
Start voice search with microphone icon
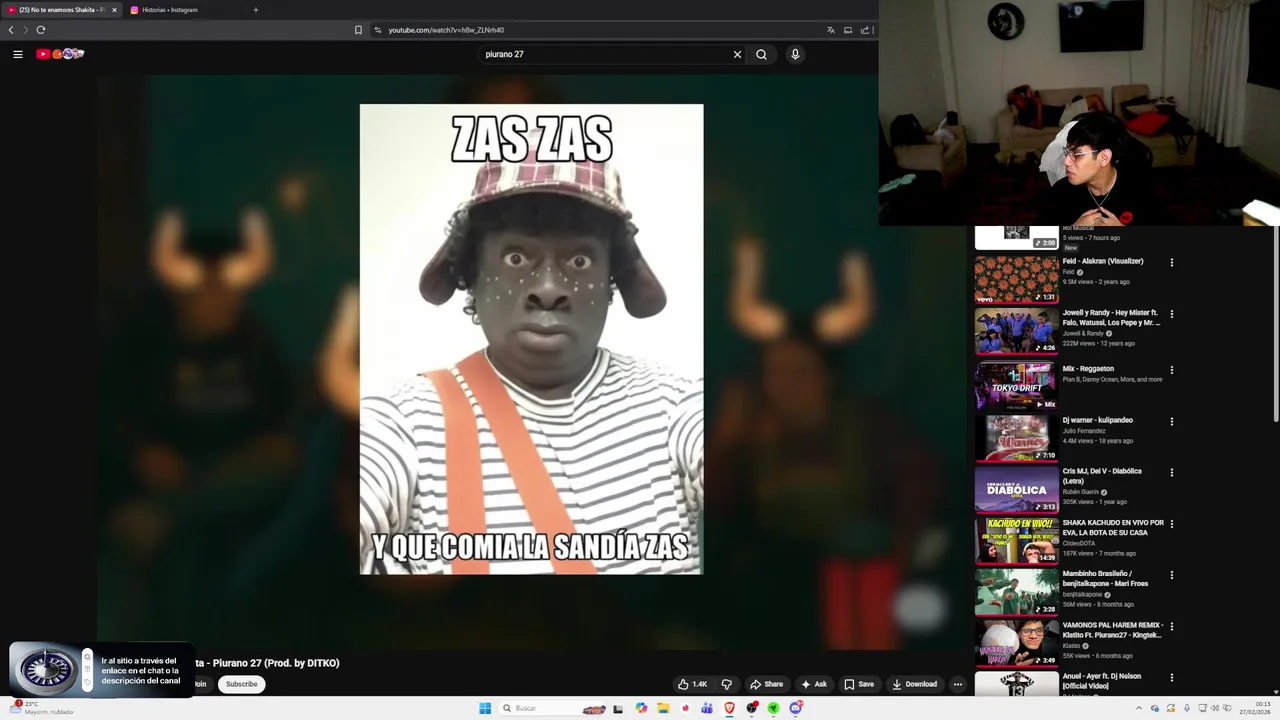coord(795,54)
